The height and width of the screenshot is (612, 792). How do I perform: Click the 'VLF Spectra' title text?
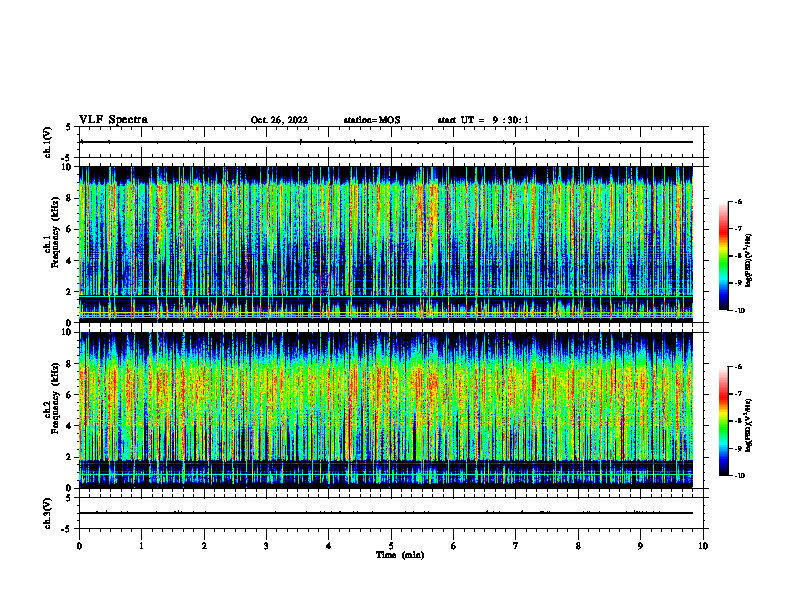113,120
